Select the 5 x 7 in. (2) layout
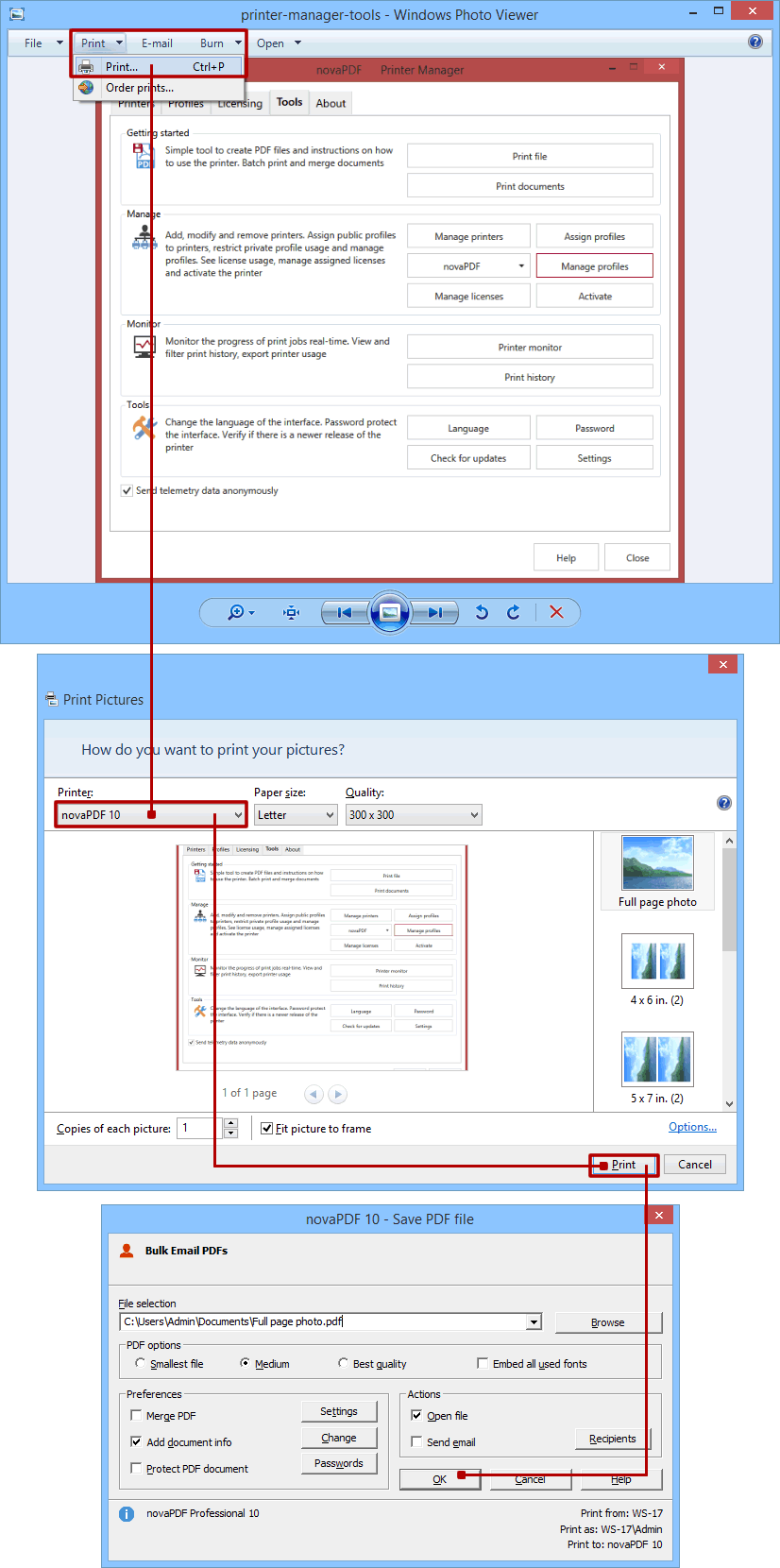 pyautogui.click(x=657, y=1067)
